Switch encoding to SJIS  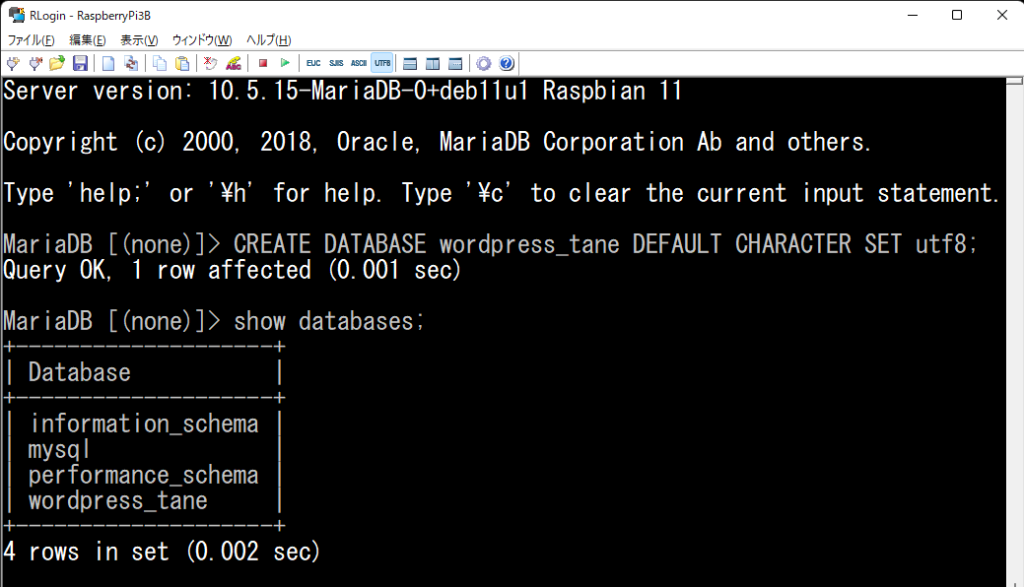coord(336,63)
